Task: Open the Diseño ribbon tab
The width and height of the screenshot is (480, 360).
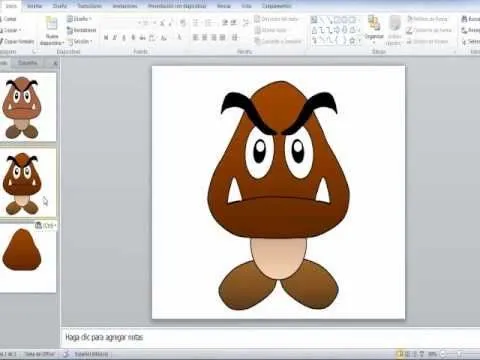Action: click(x=60, y=6)
